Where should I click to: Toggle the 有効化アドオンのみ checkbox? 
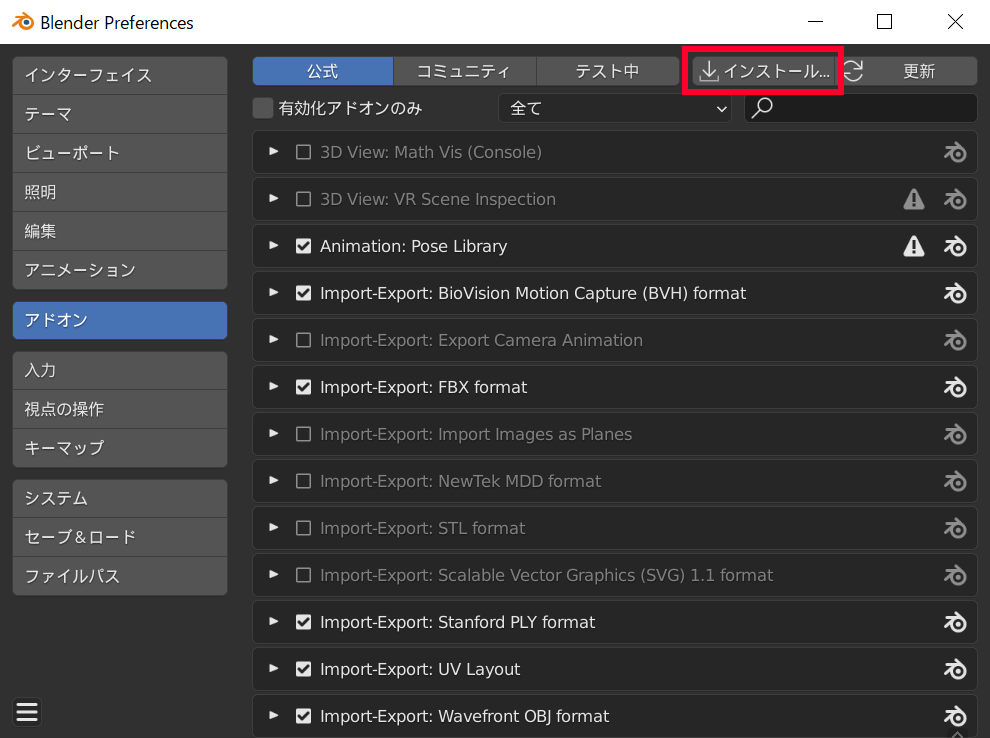pyautogui.click(x=263, y=108)
